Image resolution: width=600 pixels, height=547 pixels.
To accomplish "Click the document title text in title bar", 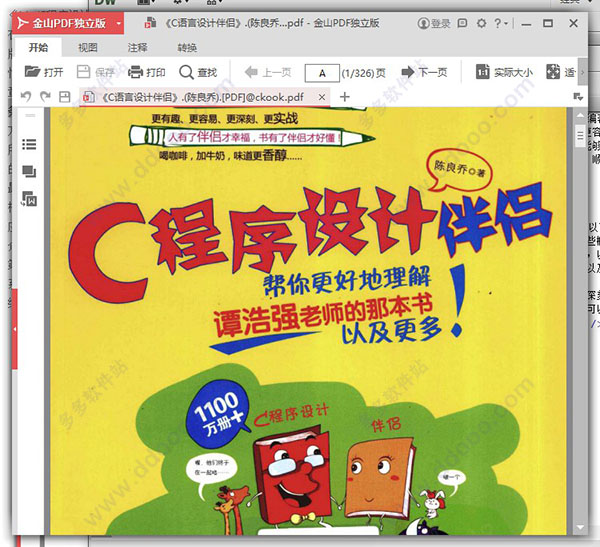I will coord(272,23).
